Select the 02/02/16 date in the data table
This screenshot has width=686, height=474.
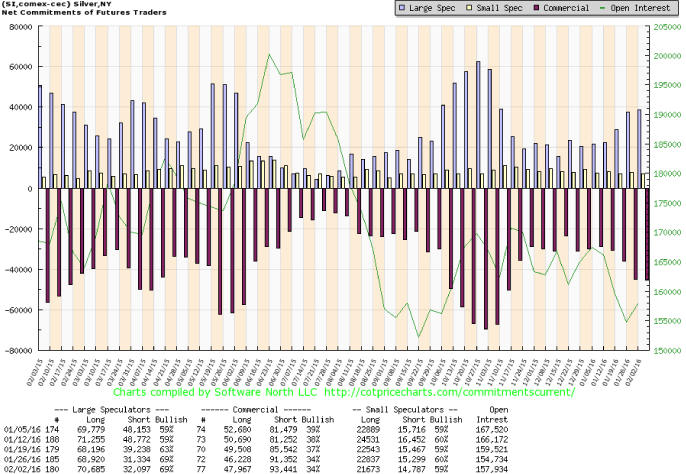click(x=21, y=468)
